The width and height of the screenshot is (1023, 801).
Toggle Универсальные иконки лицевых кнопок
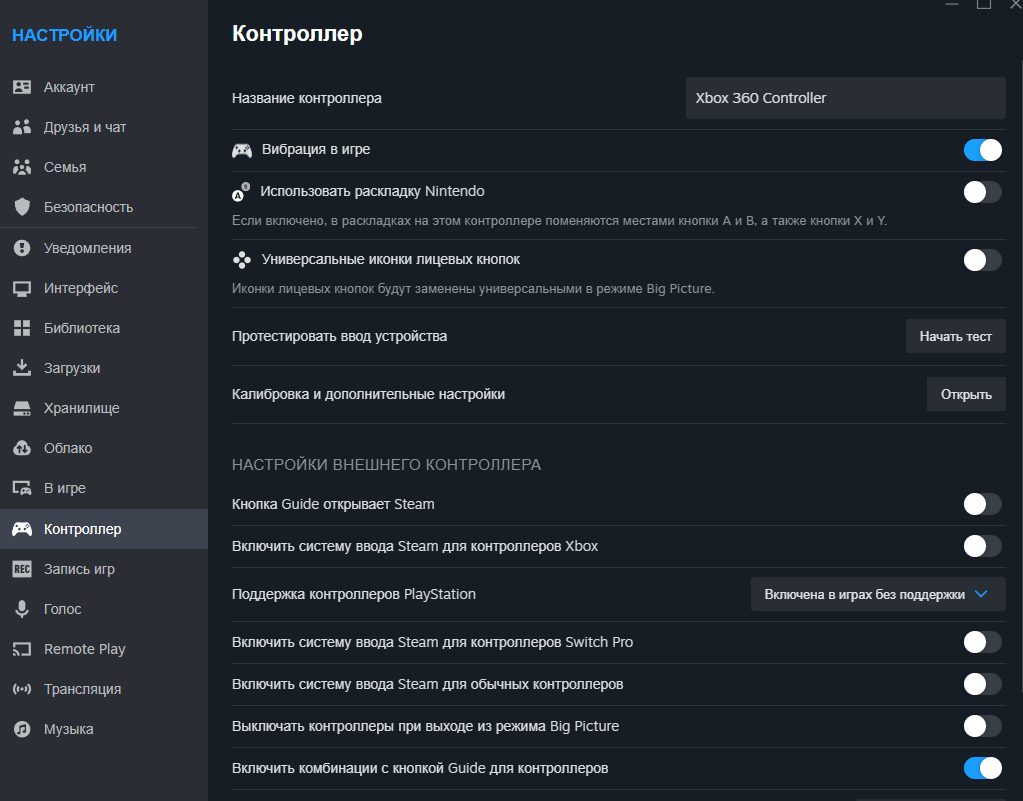coord(983,260)
